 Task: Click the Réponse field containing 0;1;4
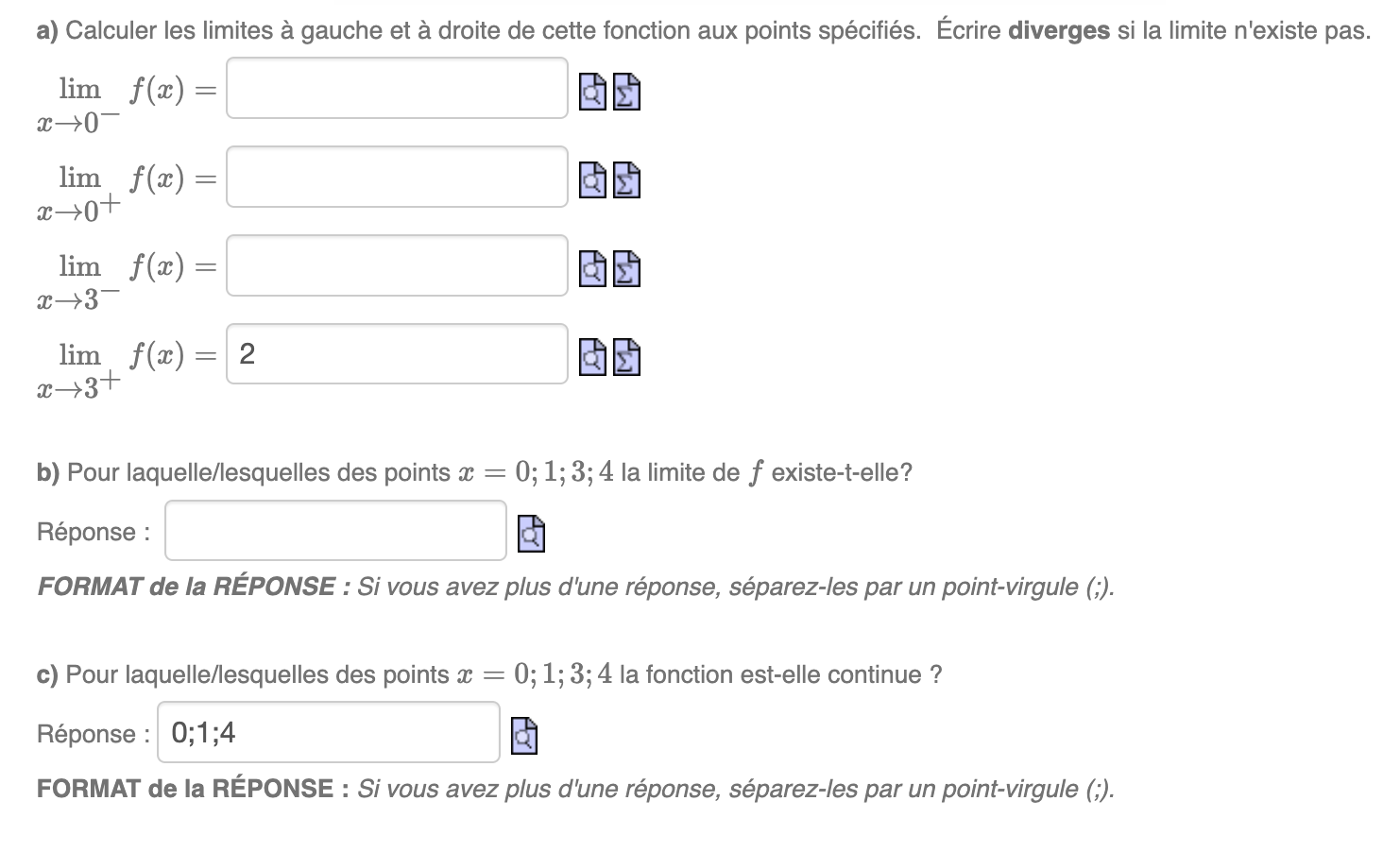coord(328,733)
